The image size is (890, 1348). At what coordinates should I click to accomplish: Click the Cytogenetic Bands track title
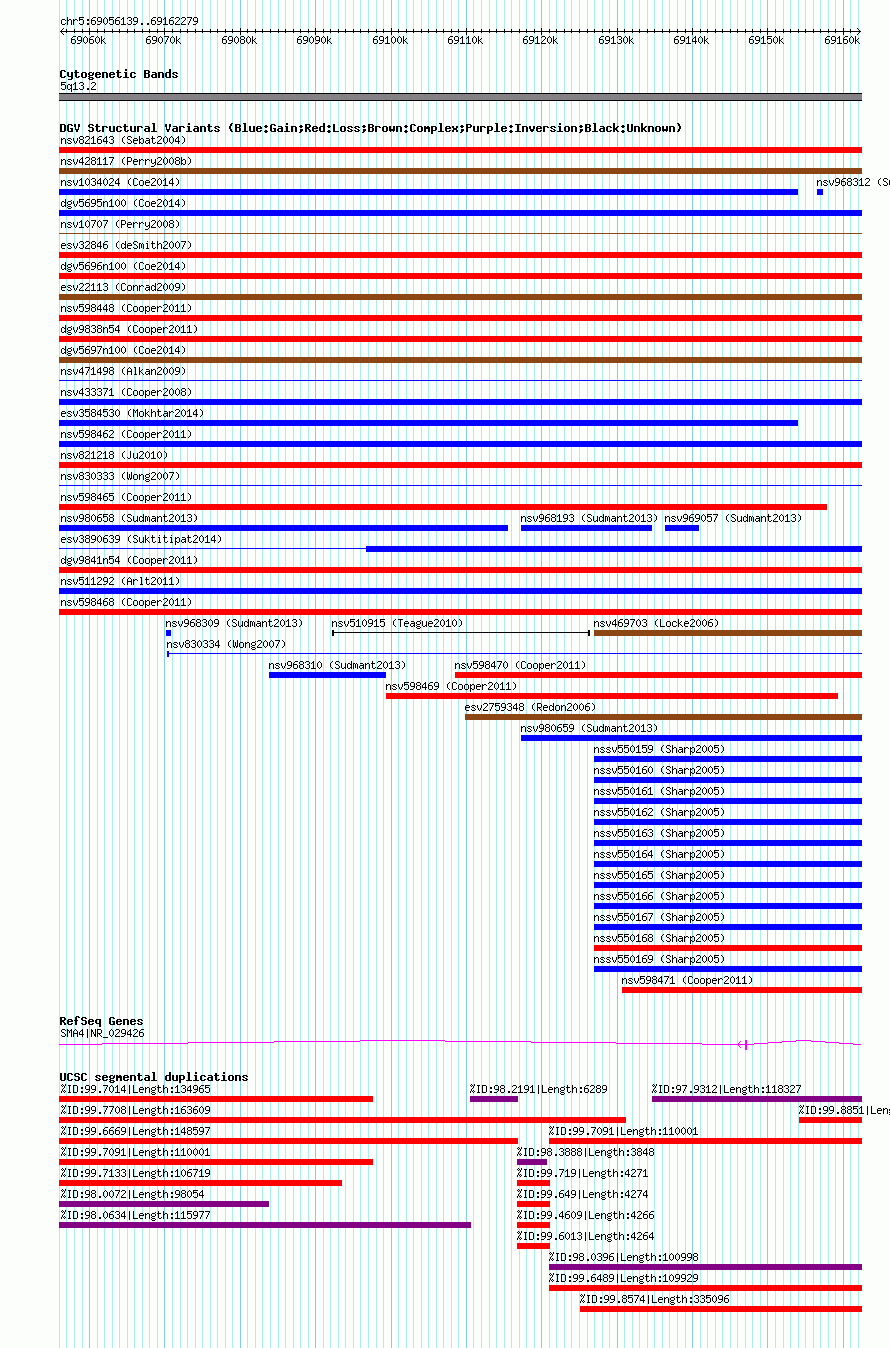(119, 74)
